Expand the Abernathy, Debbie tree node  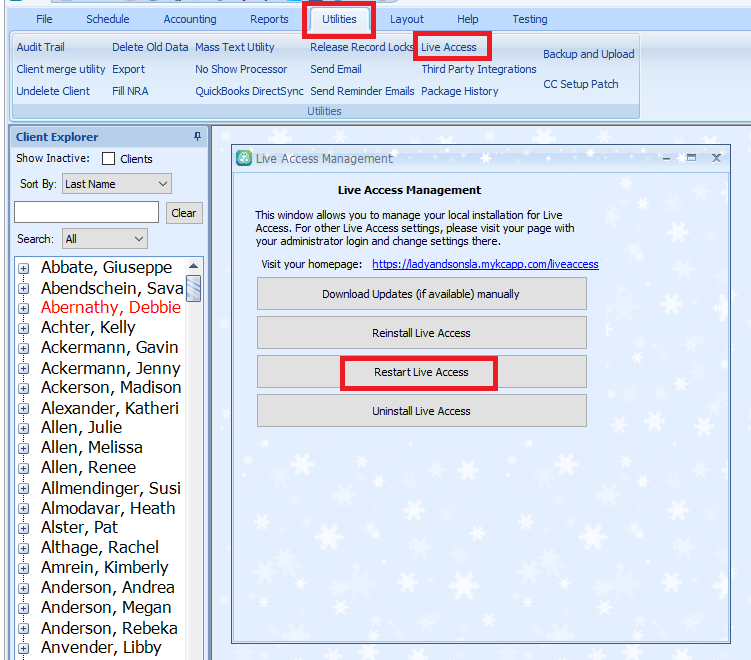24,308
